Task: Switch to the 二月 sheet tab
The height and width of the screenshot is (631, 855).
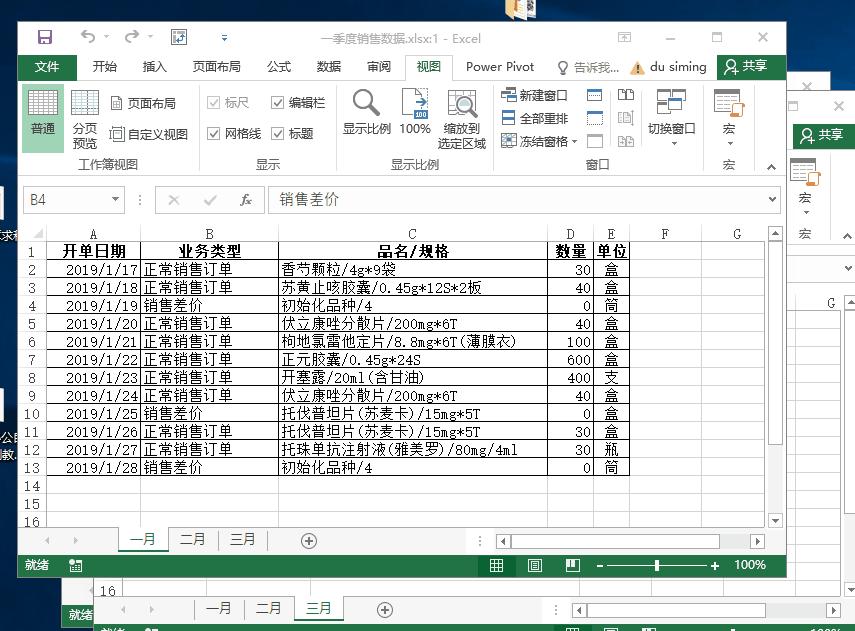Action: pyautogui.click(x=193, y=539)
